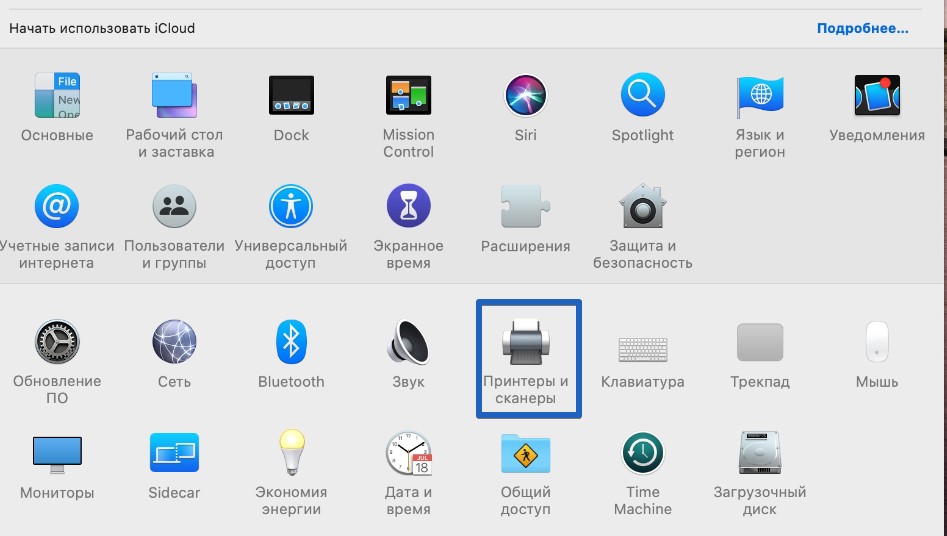Select Пользователи и группы icon

(174, 207)
